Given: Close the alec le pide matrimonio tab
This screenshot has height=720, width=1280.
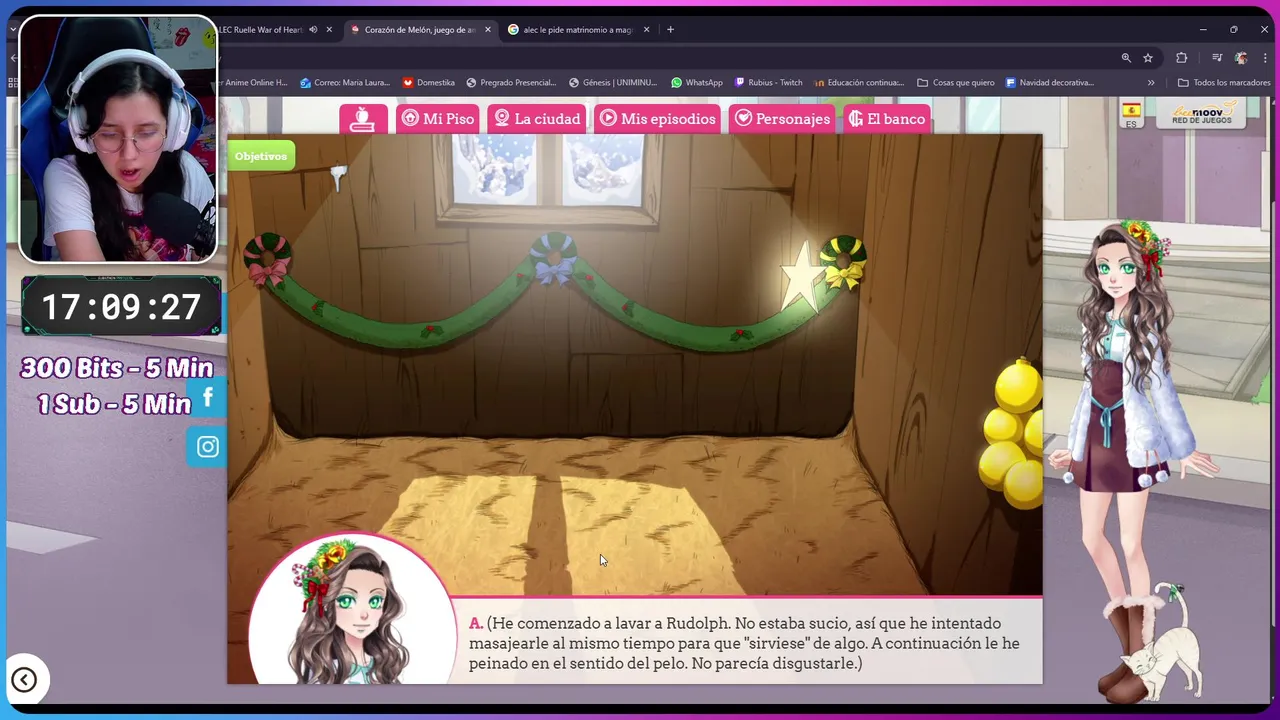Looking at the screenshot, I should pos(646,30).
